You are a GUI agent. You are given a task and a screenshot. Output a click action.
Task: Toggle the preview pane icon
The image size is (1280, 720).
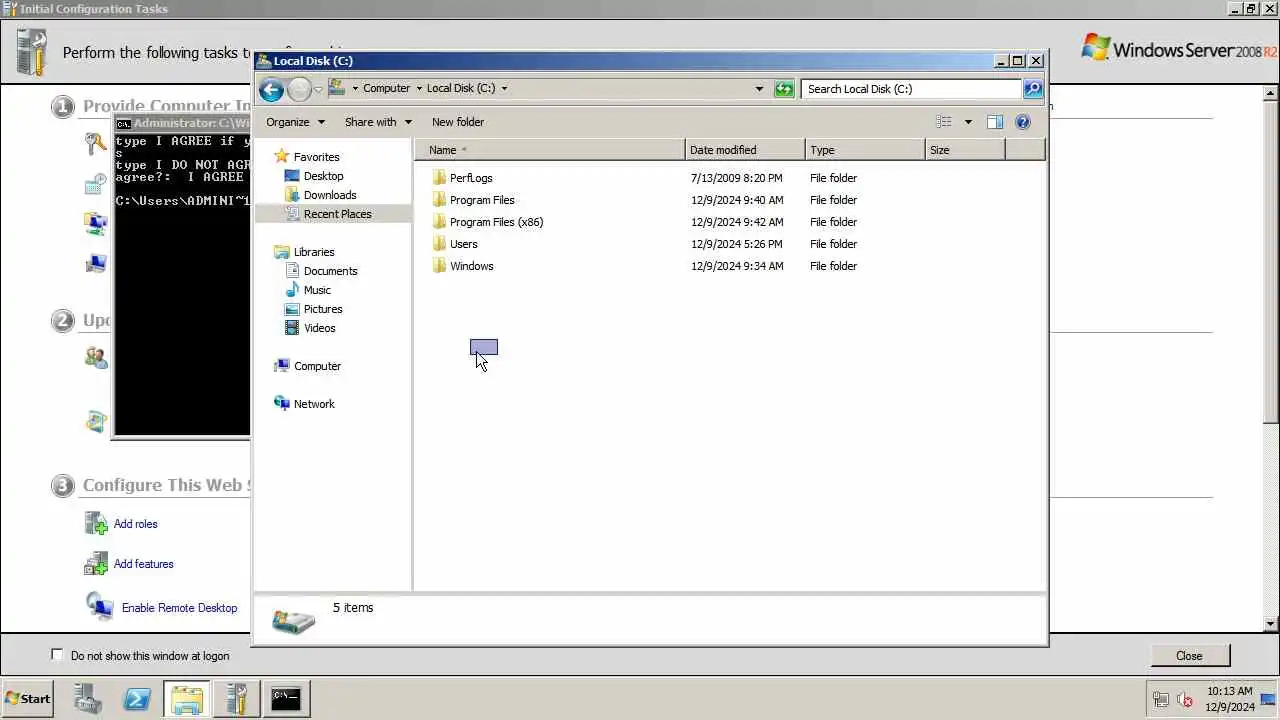(995, 122)
